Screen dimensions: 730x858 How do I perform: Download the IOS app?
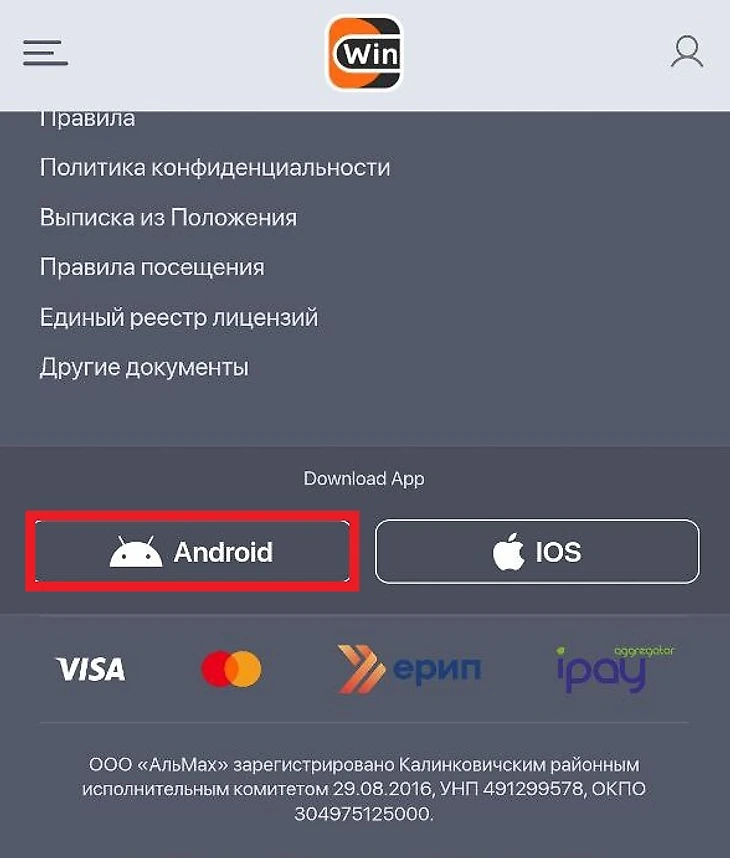(537, 552)
